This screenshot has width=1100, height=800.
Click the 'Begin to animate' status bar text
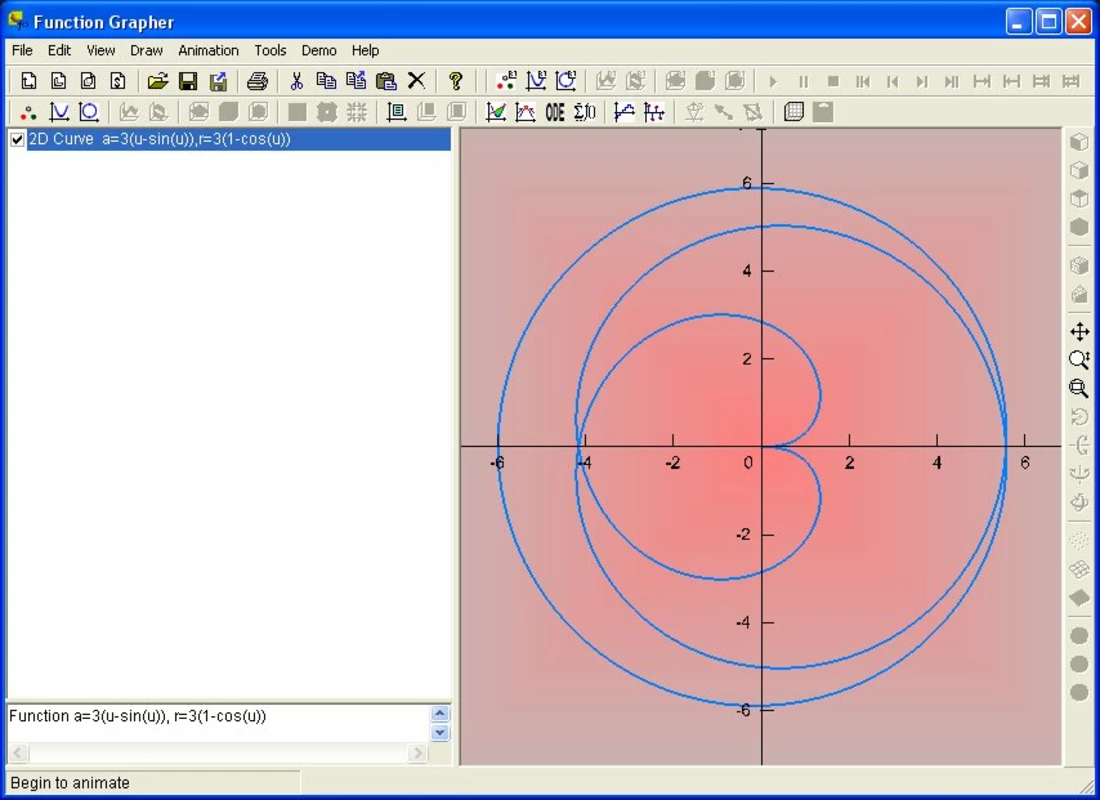click(x=70, y=783)
